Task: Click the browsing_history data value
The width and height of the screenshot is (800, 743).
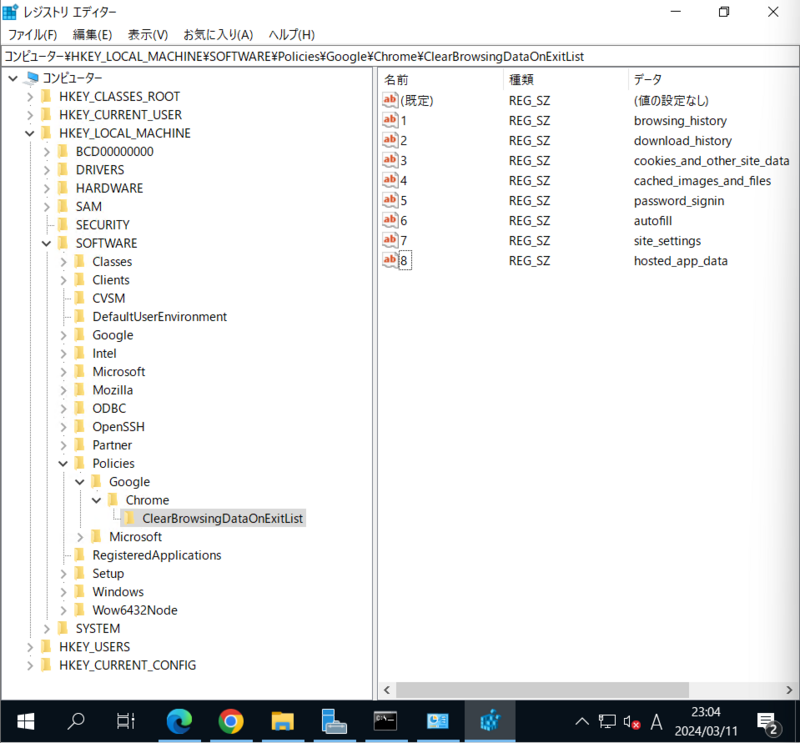Action: point(680,121)
